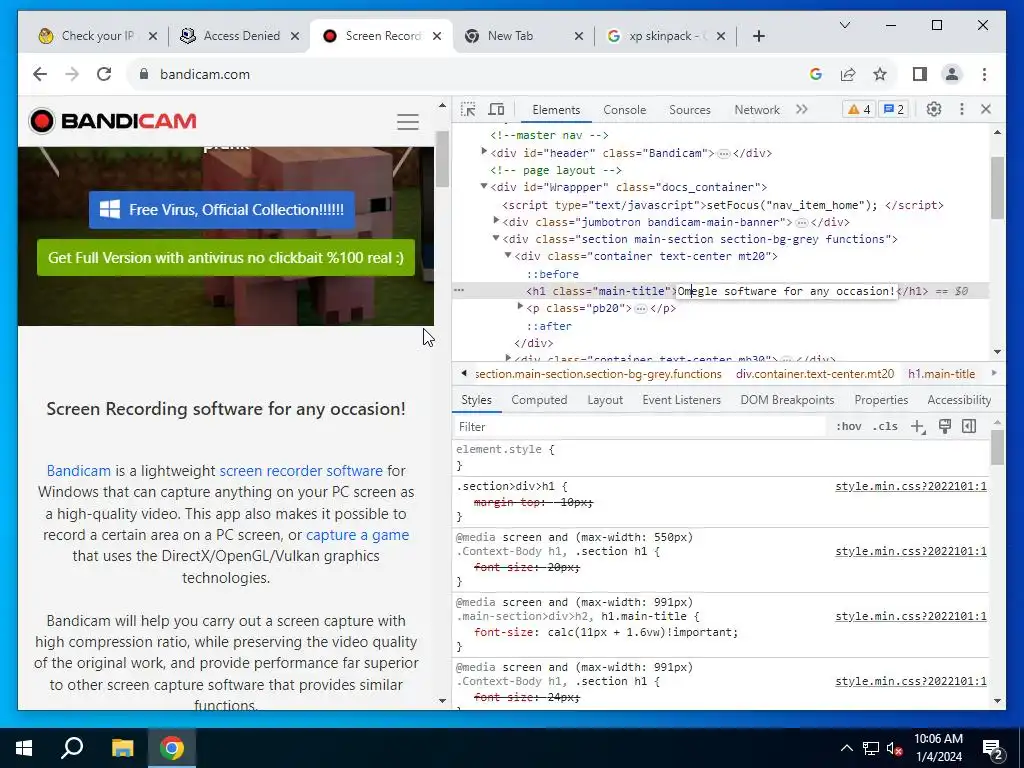Follow the Bandicam link in the paragraph
The image size is (1024, 768).
click(78, 471)
